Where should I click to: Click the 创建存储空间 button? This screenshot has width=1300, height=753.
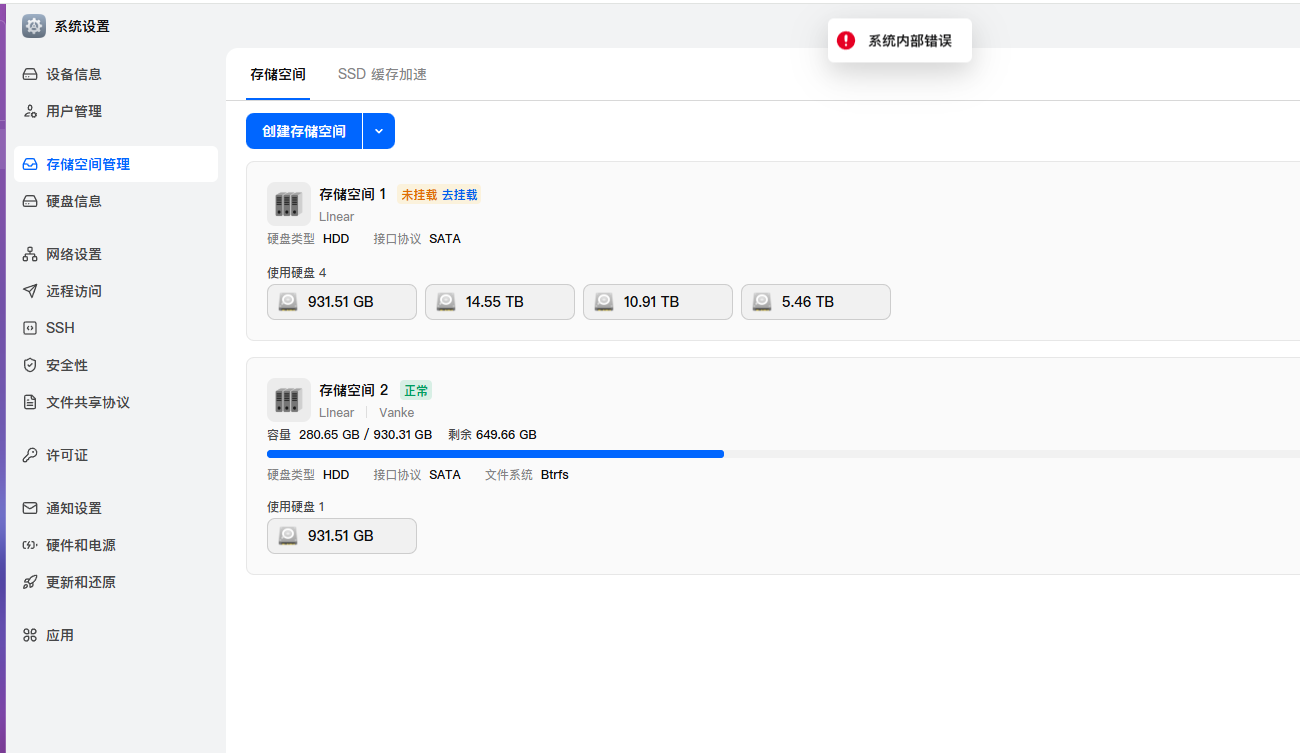(x=304, y=131)
